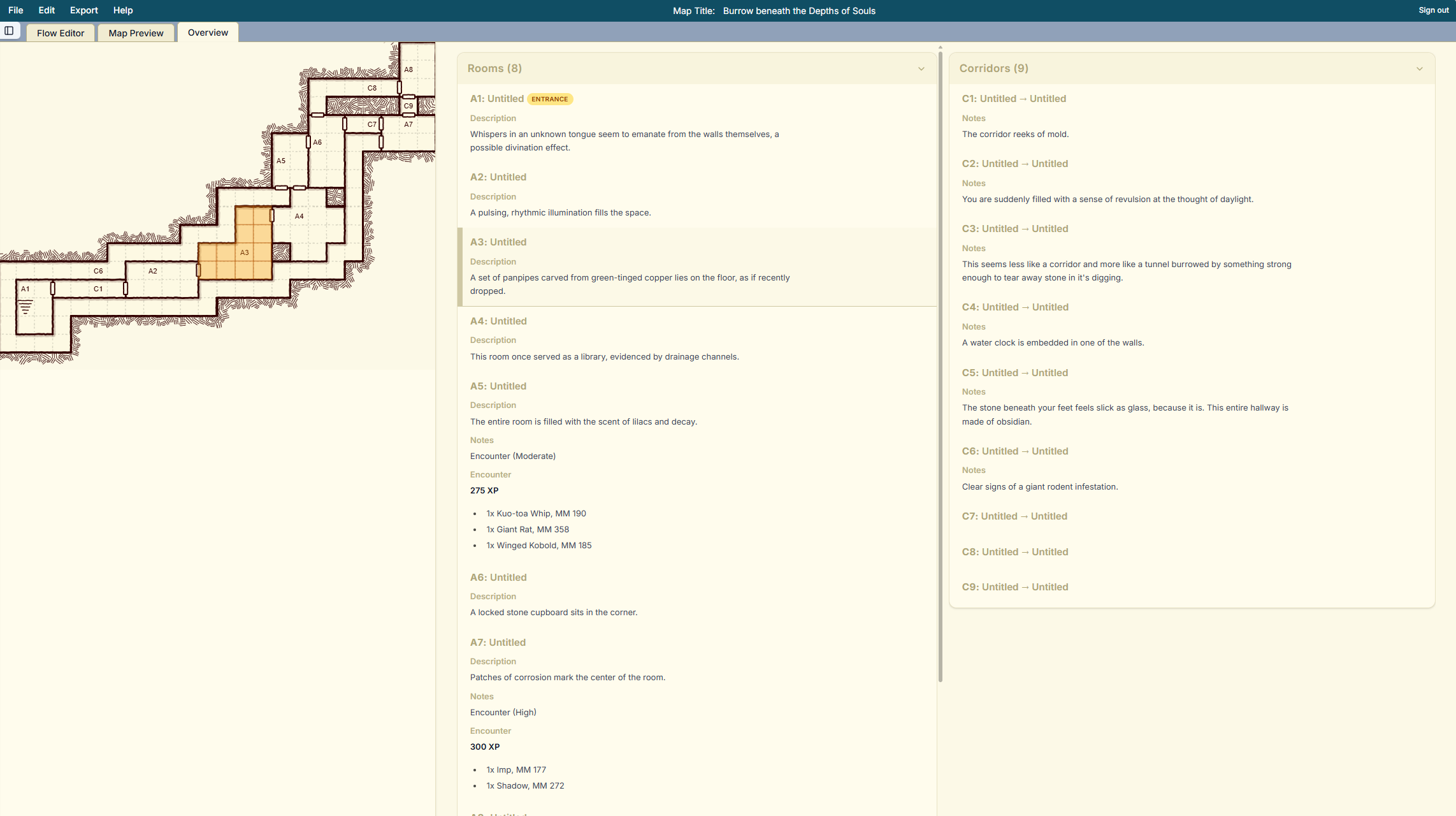Click the rooms list vertical scrollbar

(x=940, y=363)
